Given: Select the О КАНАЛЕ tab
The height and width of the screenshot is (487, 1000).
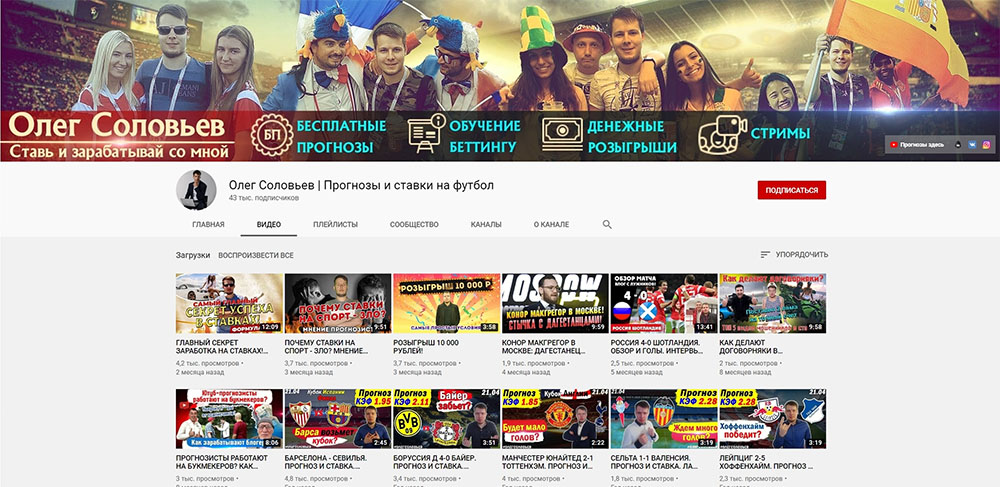Looking at the screenshot, I should click(x=552, y=224).
